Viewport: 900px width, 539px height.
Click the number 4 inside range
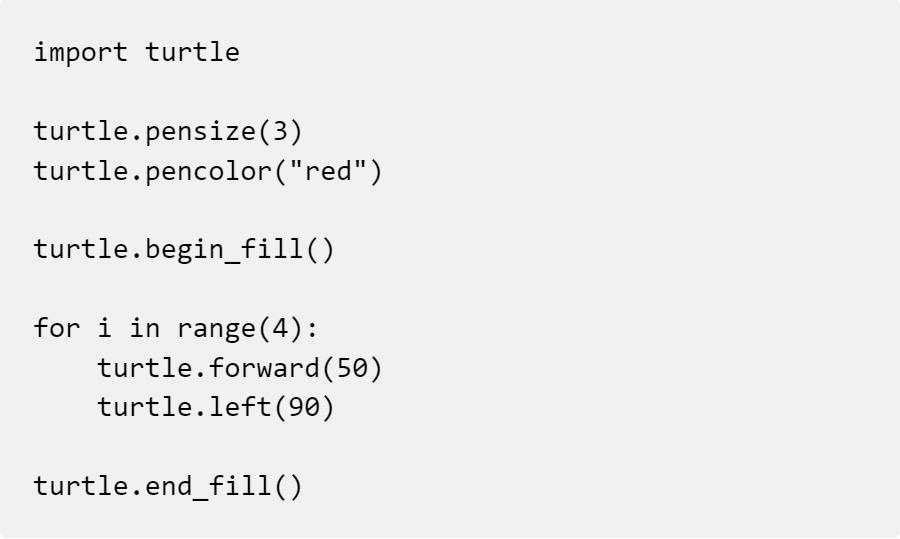coord(280,329)
